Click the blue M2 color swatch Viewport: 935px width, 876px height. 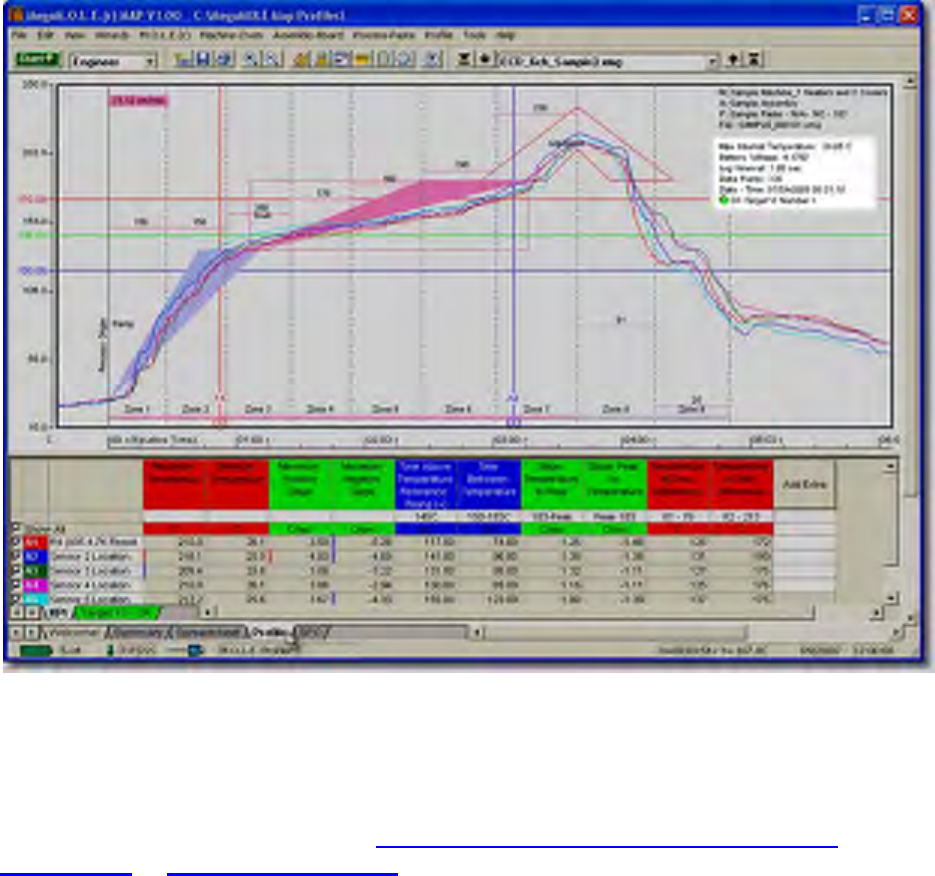(34, 556)
